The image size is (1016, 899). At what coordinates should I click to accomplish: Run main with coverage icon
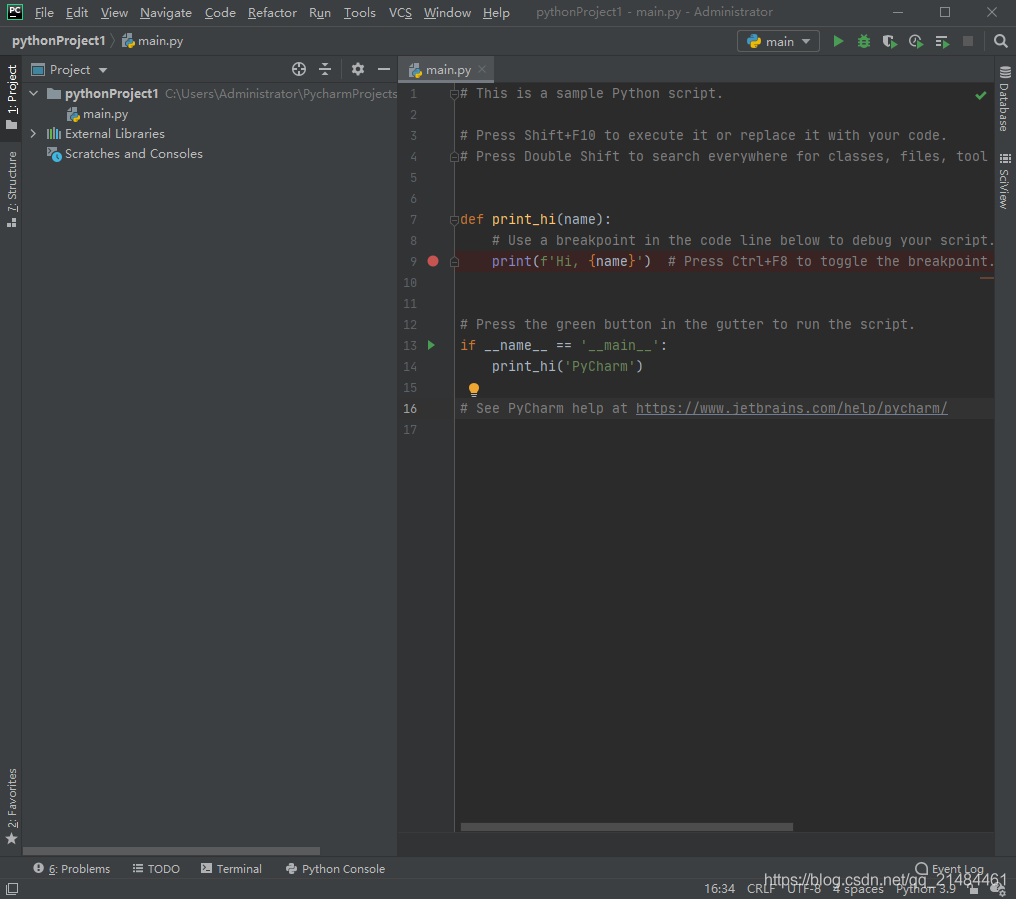[x=890, y=41]
